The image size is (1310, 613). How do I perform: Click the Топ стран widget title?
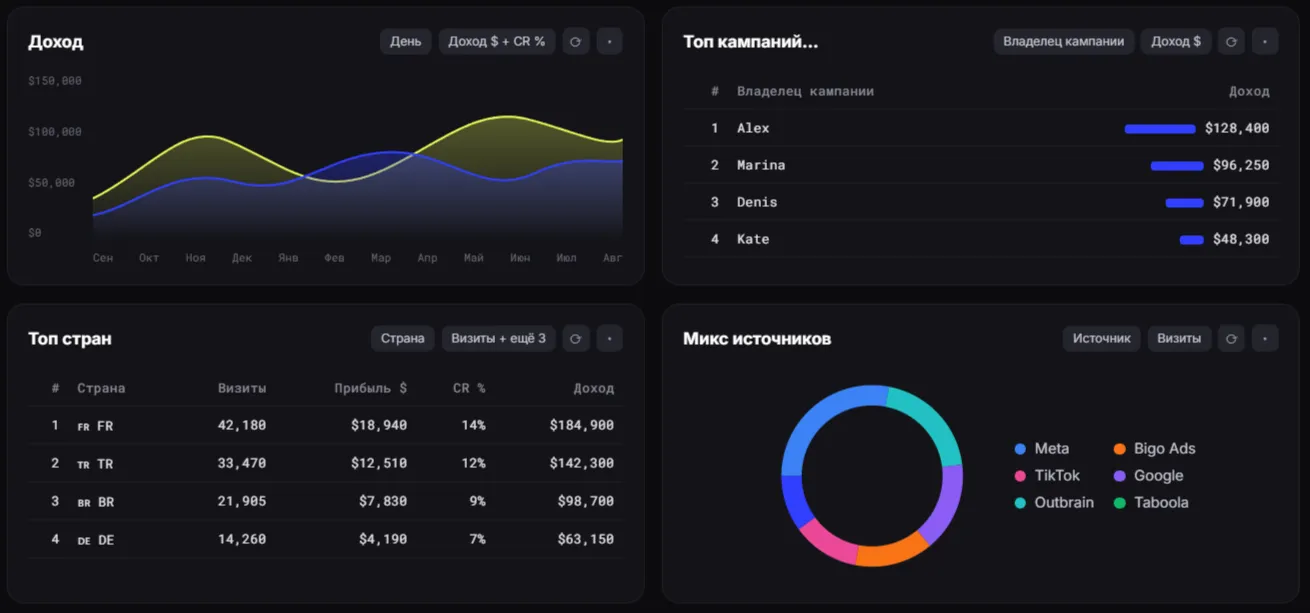click(x=70, y=339)
